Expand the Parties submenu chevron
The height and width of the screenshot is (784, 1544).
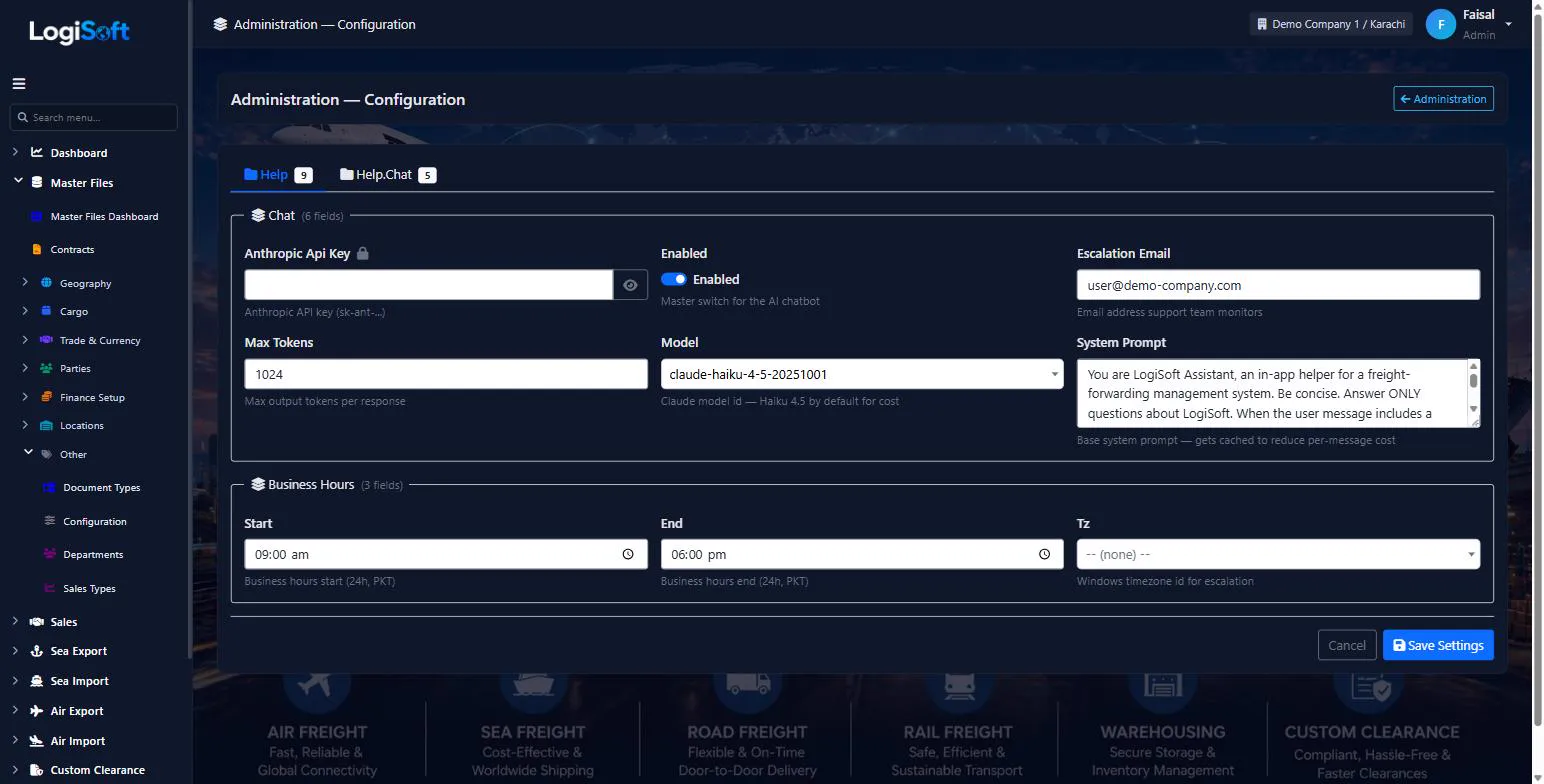[25, 367]
